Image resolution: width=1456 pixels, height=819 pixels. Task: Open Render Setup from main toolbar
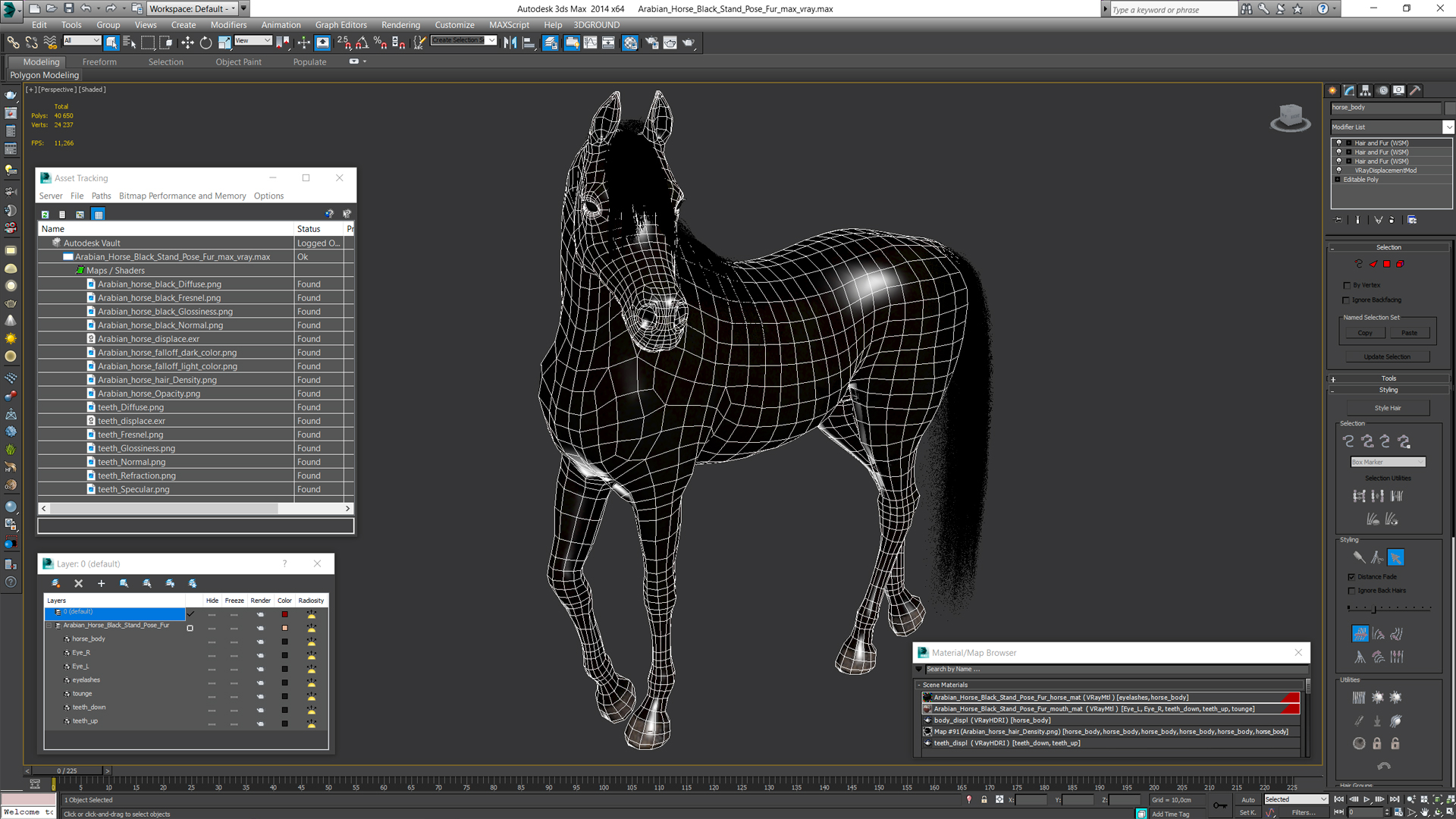[651, 42]
